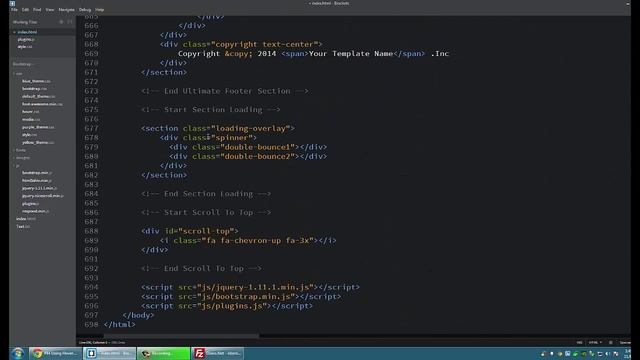Screen dimensions: 640x360
Task: Open respond.min.js in the file tree
Action: [x=36, y=211]
